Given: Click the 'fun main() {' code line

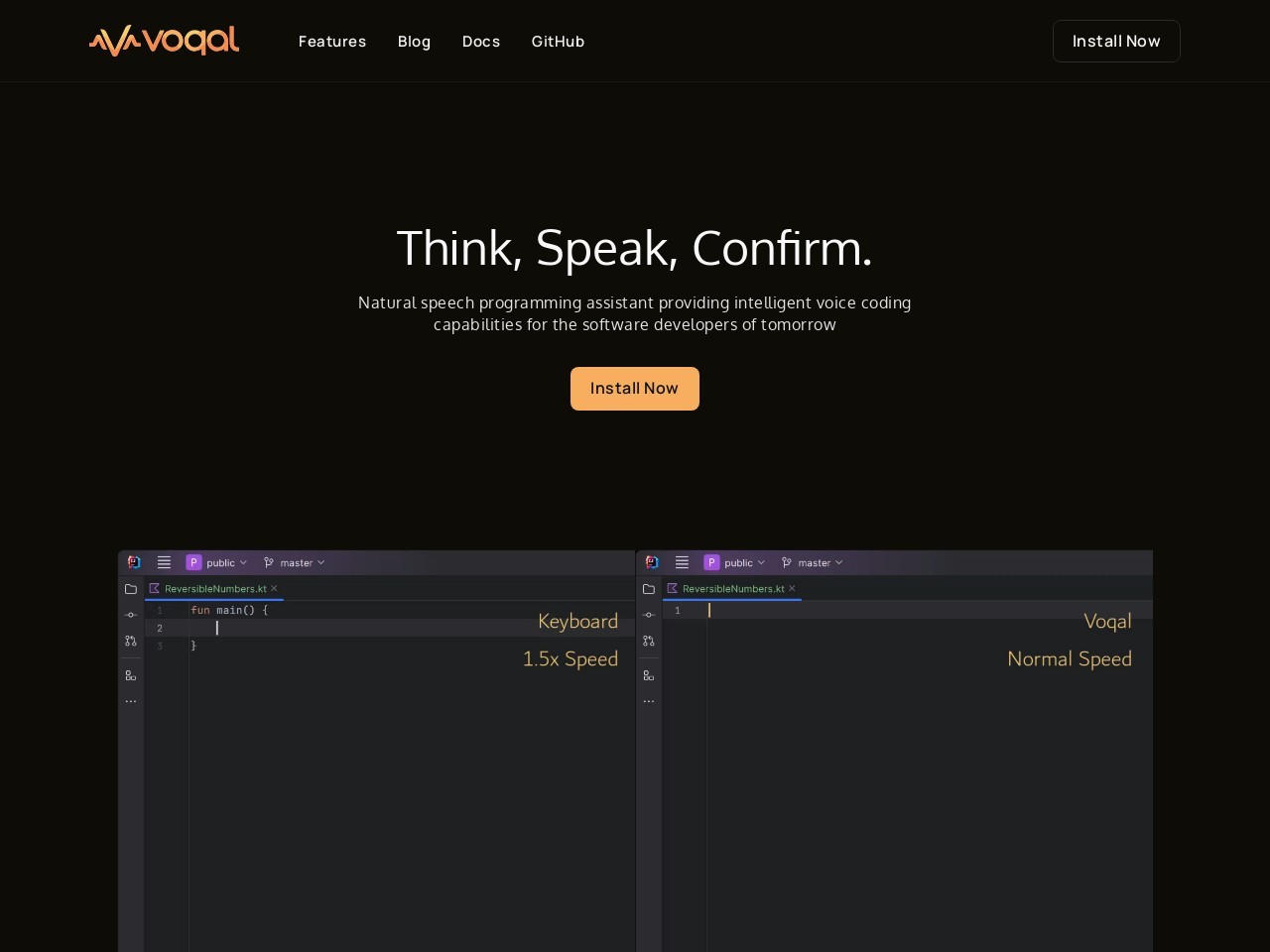Looking at the screenshot, I should [229, 611].
